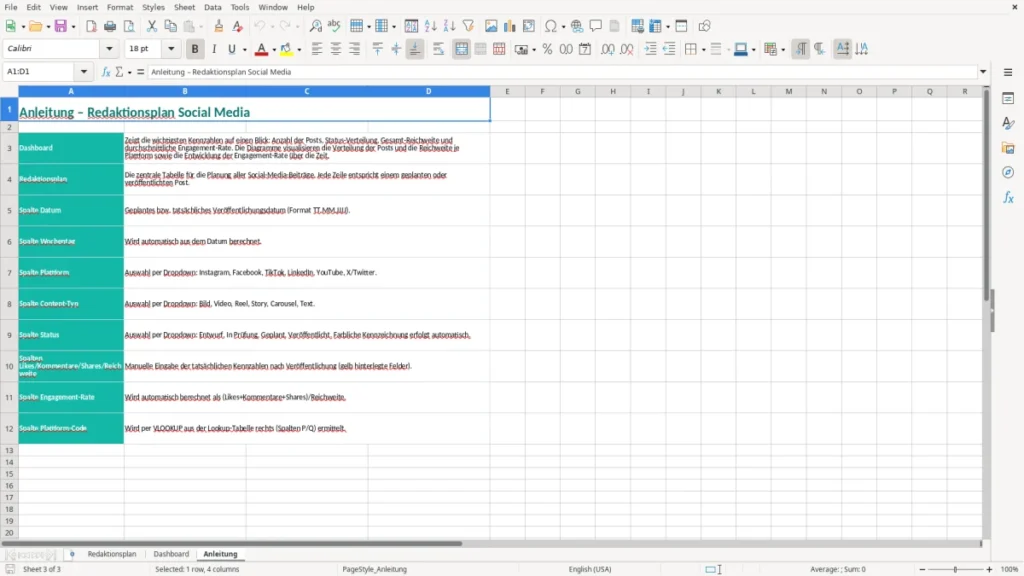
Task: Open sidebar Gallery panel icon
Action: (1008, 148)
